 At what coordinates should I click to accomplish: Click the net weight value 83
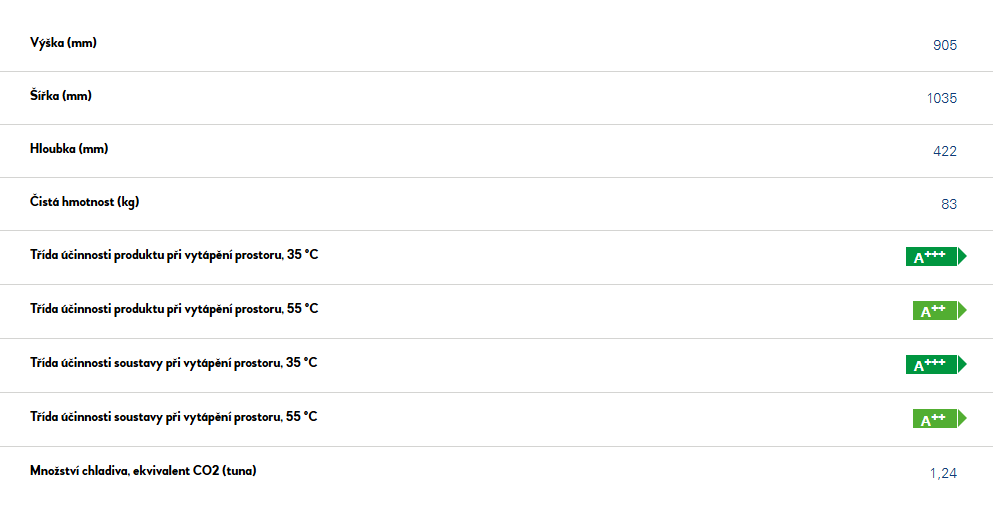click(x=949, y=204)
